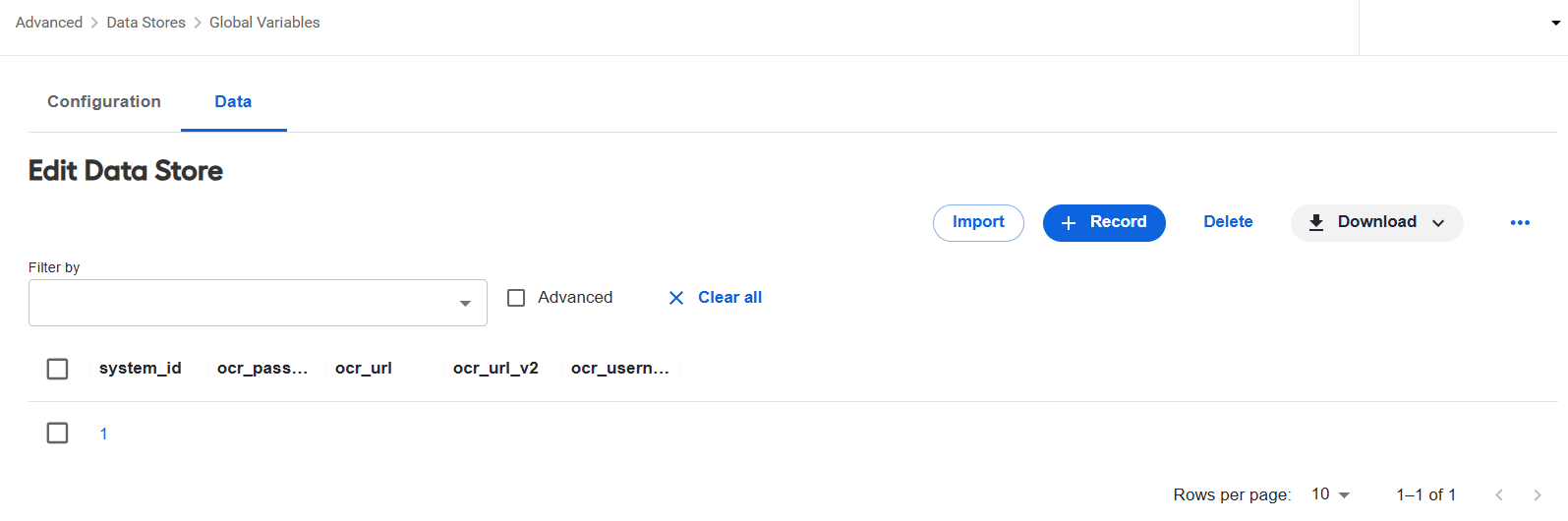Select all rows via header checkbox
The width and height of the screenshot is (1568, 521).
tap(58, 369)
